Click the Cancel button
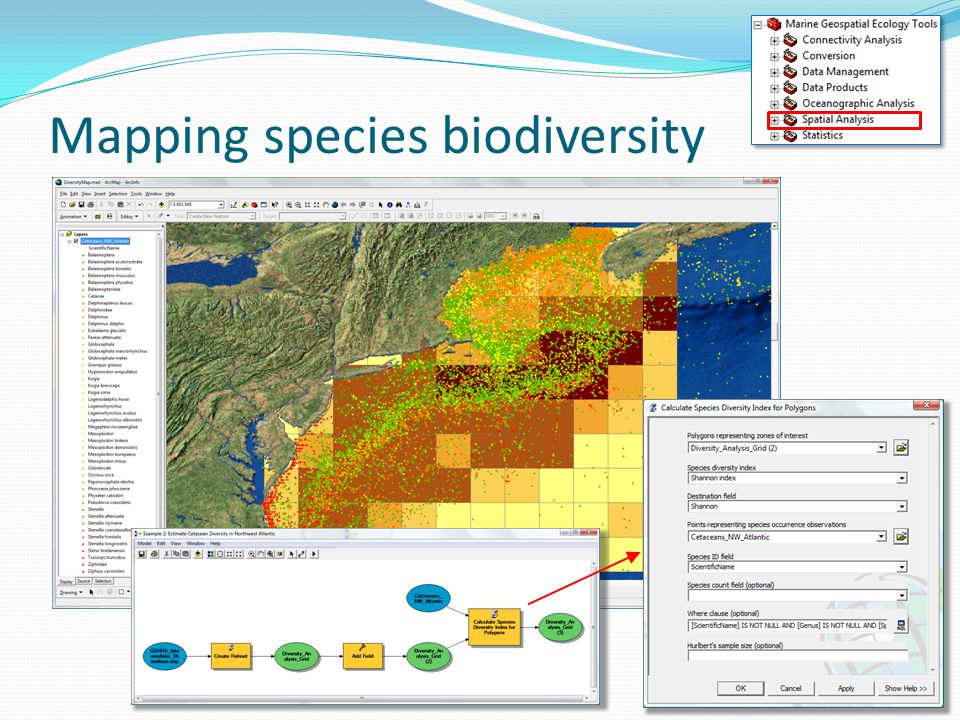This screenshot has width=960, height=720. pyautogui.click(x=790, y=688)
